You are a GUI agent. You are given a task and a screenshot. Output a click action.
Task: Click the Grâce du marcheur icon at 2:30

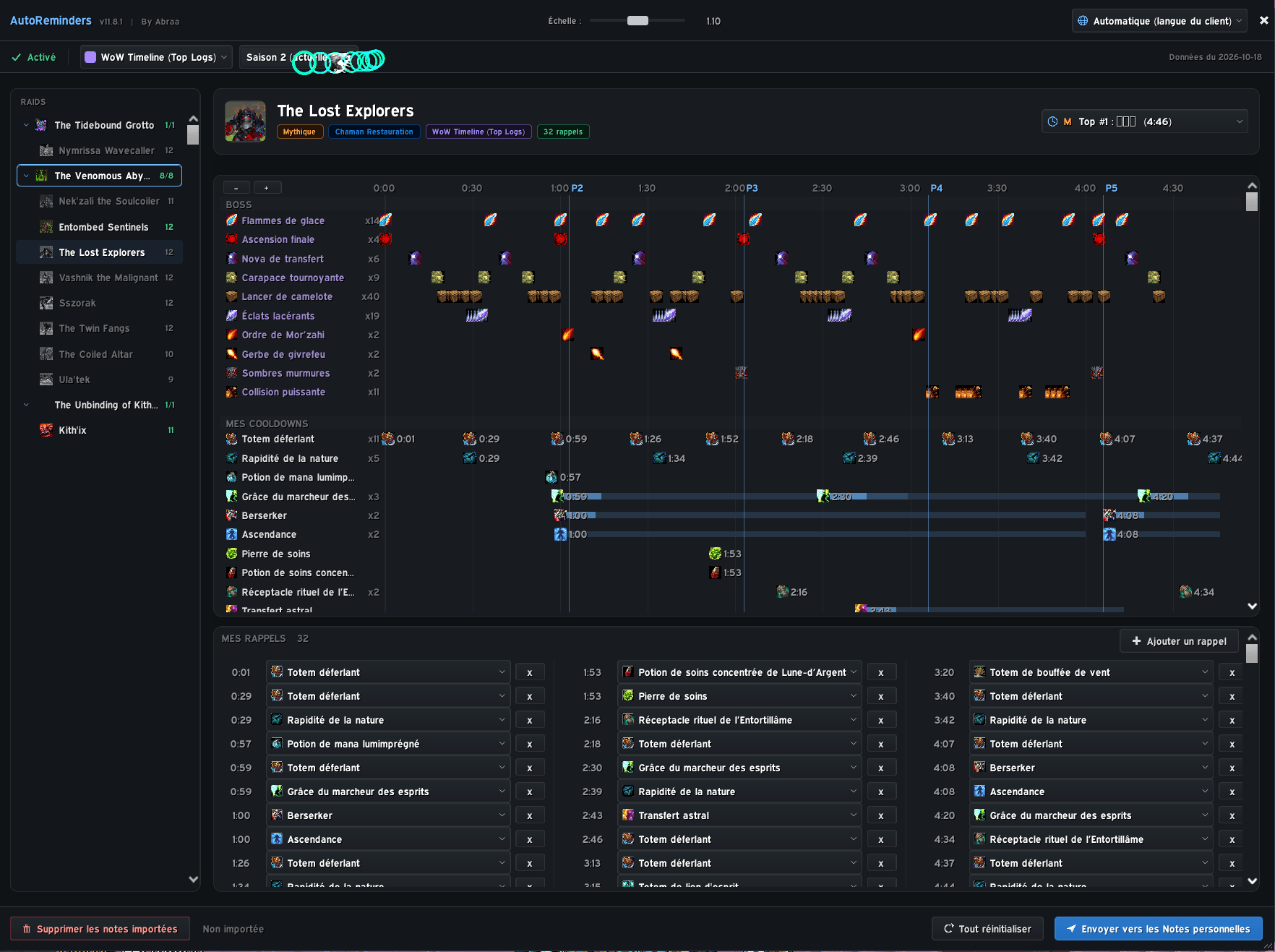coord(823,496)
